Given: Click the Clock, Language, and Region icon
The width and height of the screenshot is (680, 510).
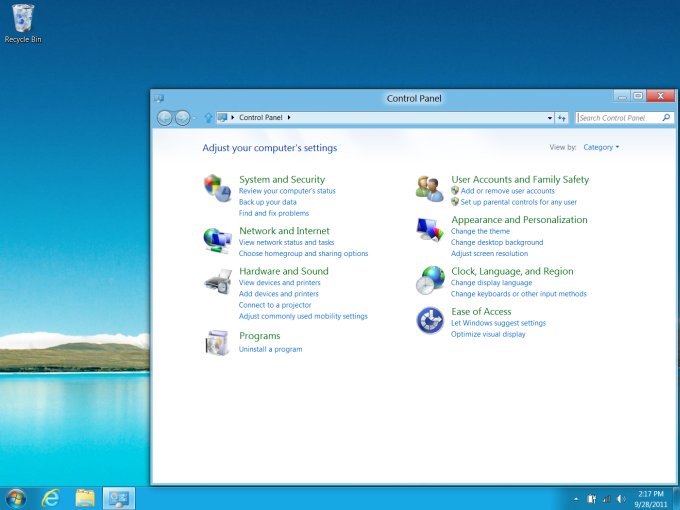Looking at the screenshot, I should coord(430,281).
